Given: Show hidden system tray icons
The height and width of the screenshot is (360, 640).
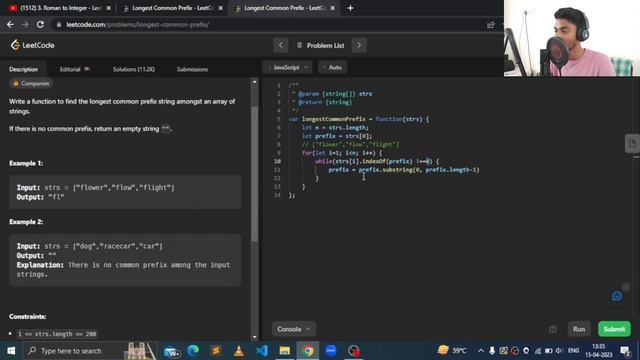Looking at the screenshot, I should pyautogui.click(x=481, y=351).
